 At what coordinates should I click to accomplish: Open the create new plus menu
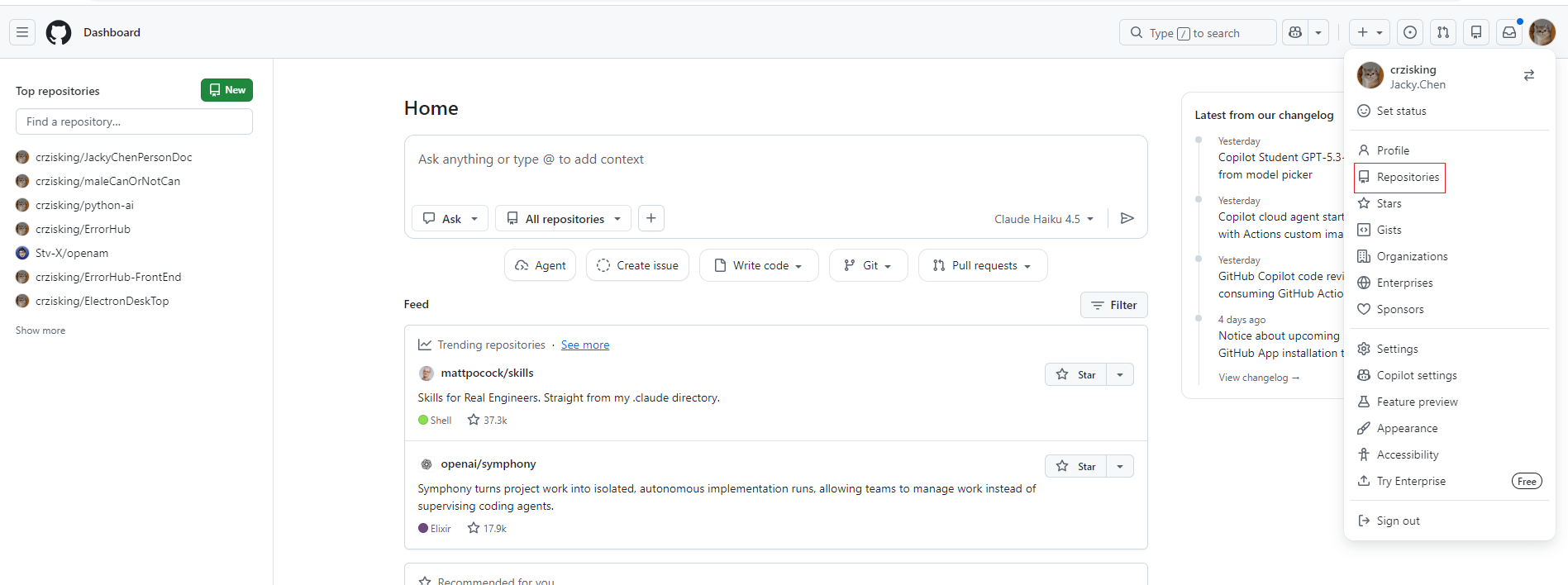point(1370,32)
